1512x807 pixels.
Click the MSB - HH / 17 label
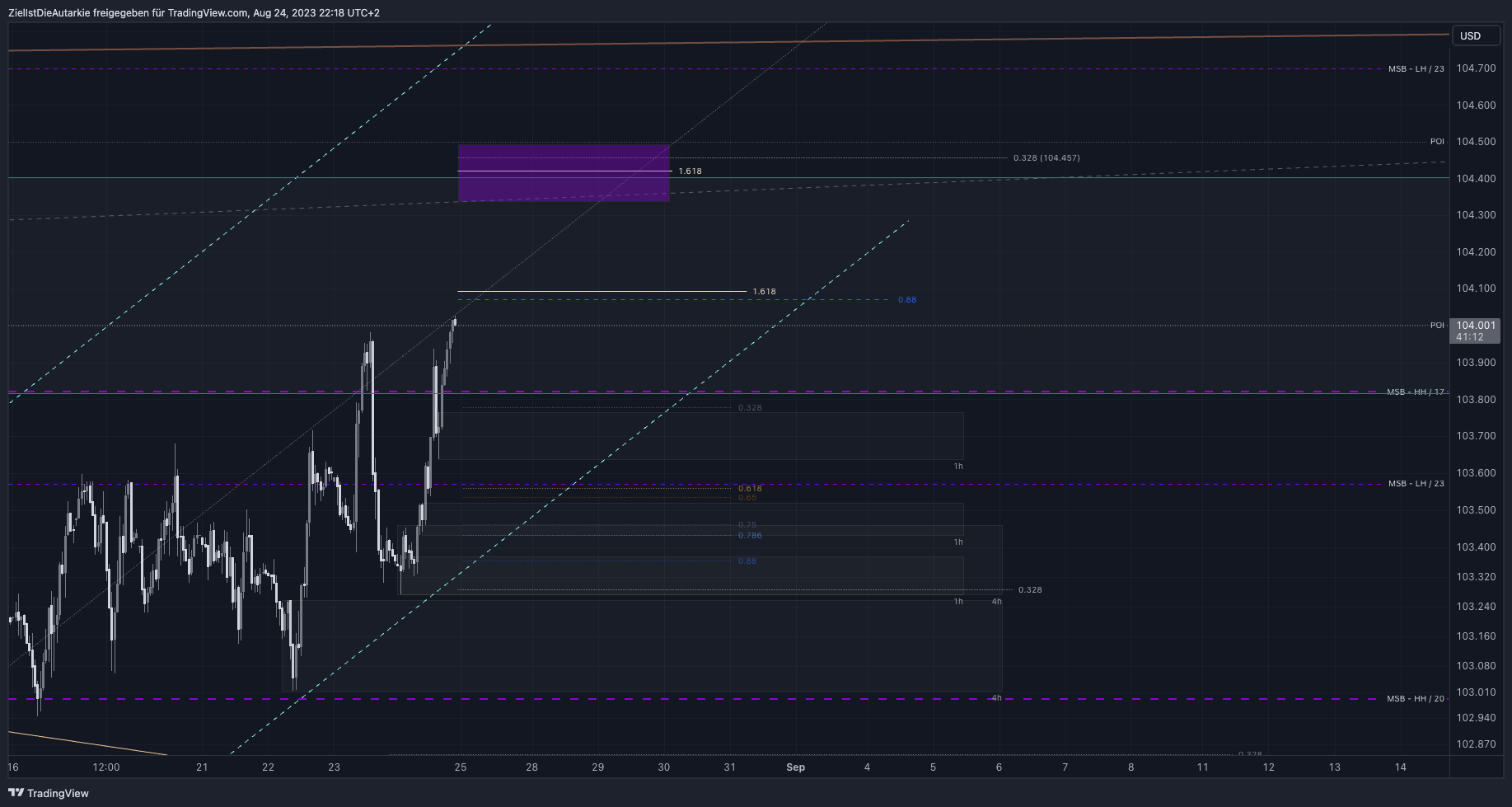click(x=1416, y=392)
